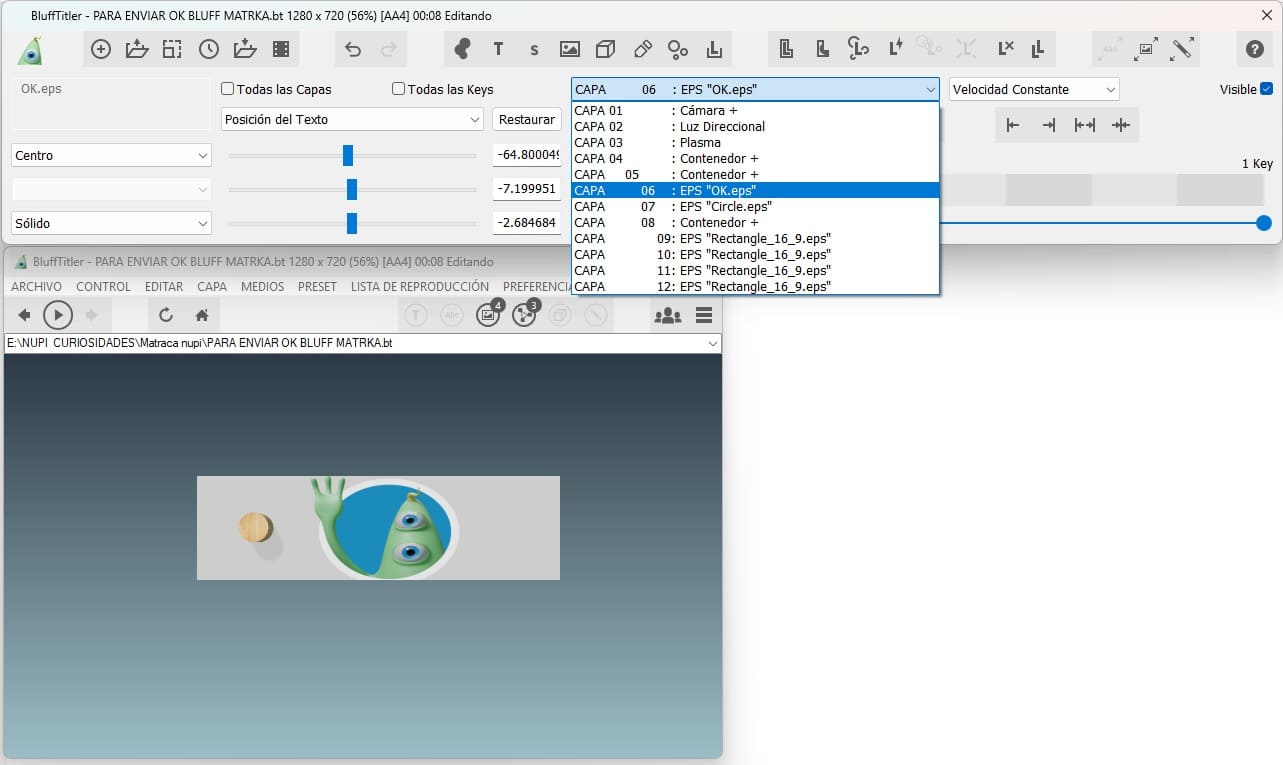The image size is (1283, 765).
Task: Open the MEDIOS menu
Action: (x=262, y=286)
